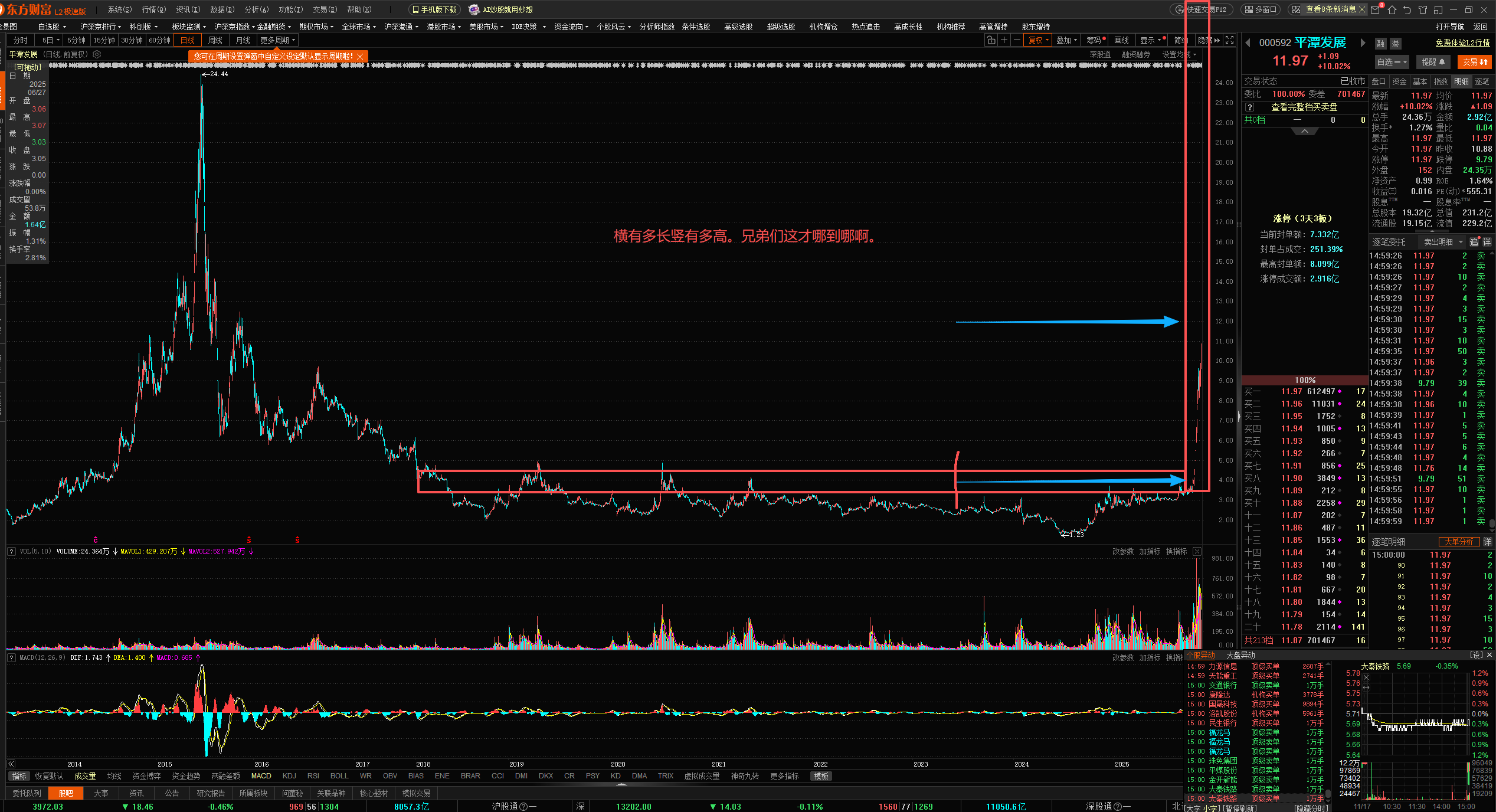Viewport: 1496px width, 812px height.
Task: Open the skin (shirt) theme icon
Action: point(1423,9)
